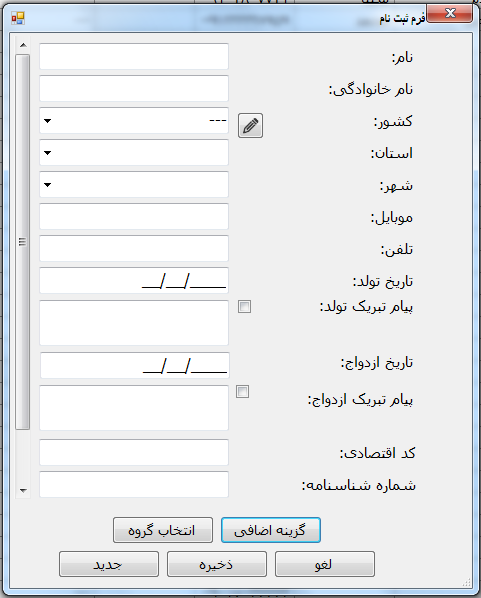
Task: Click the scrollbar up arrow
Action: pyautogui.click(x=23, y=45)
